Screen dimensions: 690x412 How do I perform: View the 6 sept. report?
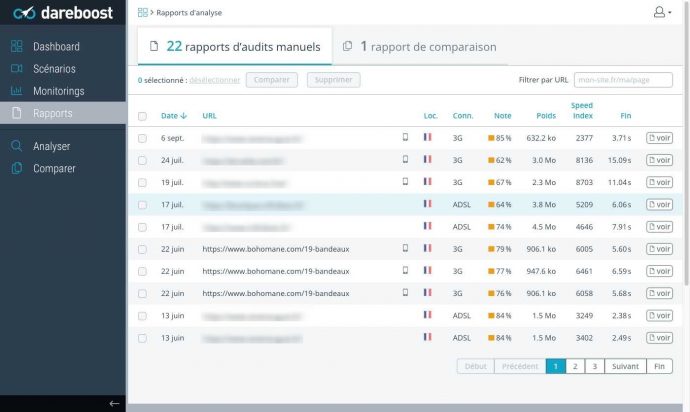tap(659, 138)
